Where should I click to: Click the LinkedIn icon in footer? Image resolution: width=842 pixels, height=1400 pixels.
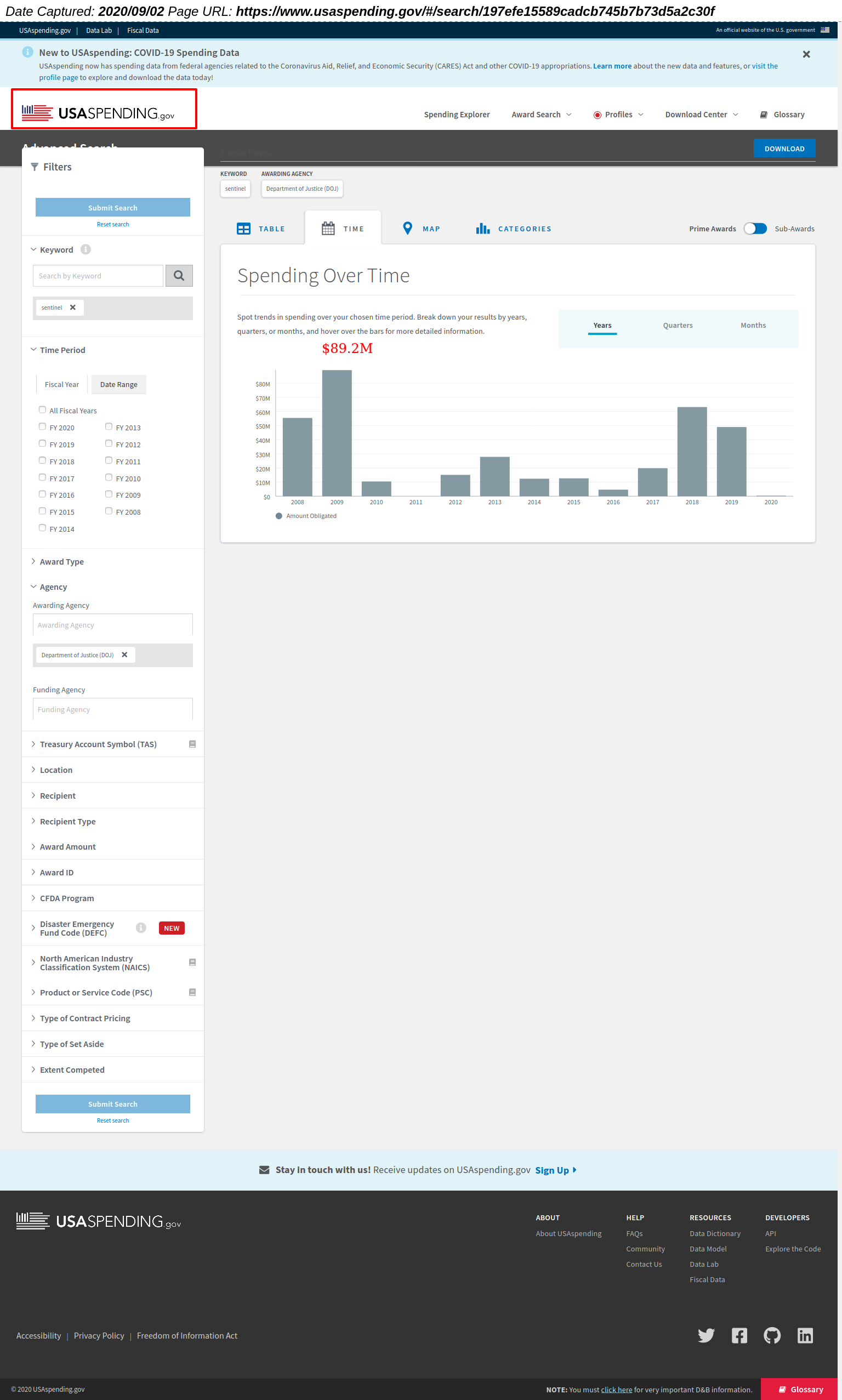click(x=805, y=1335)
